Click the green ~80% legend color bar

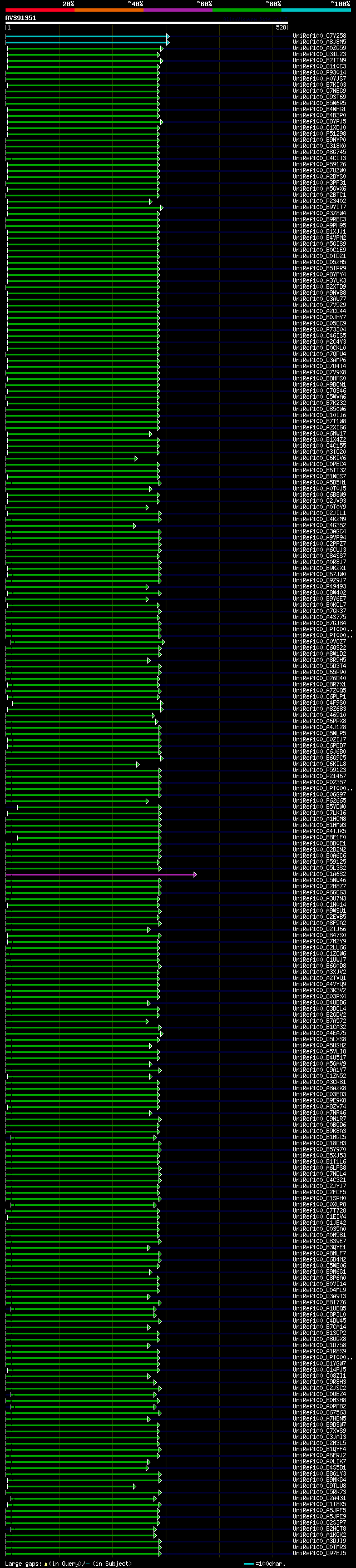coord(247,10)
